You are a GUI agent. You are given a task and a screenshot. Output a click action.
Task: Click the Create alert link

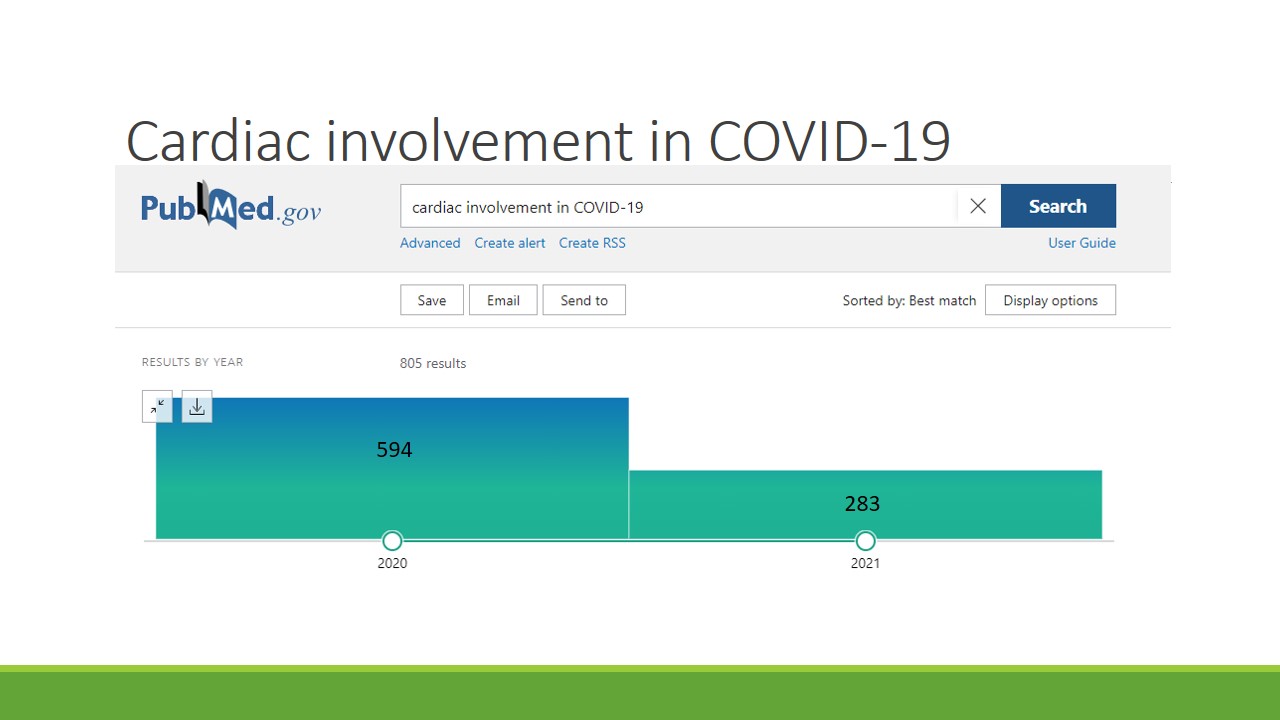pos(510,243)
